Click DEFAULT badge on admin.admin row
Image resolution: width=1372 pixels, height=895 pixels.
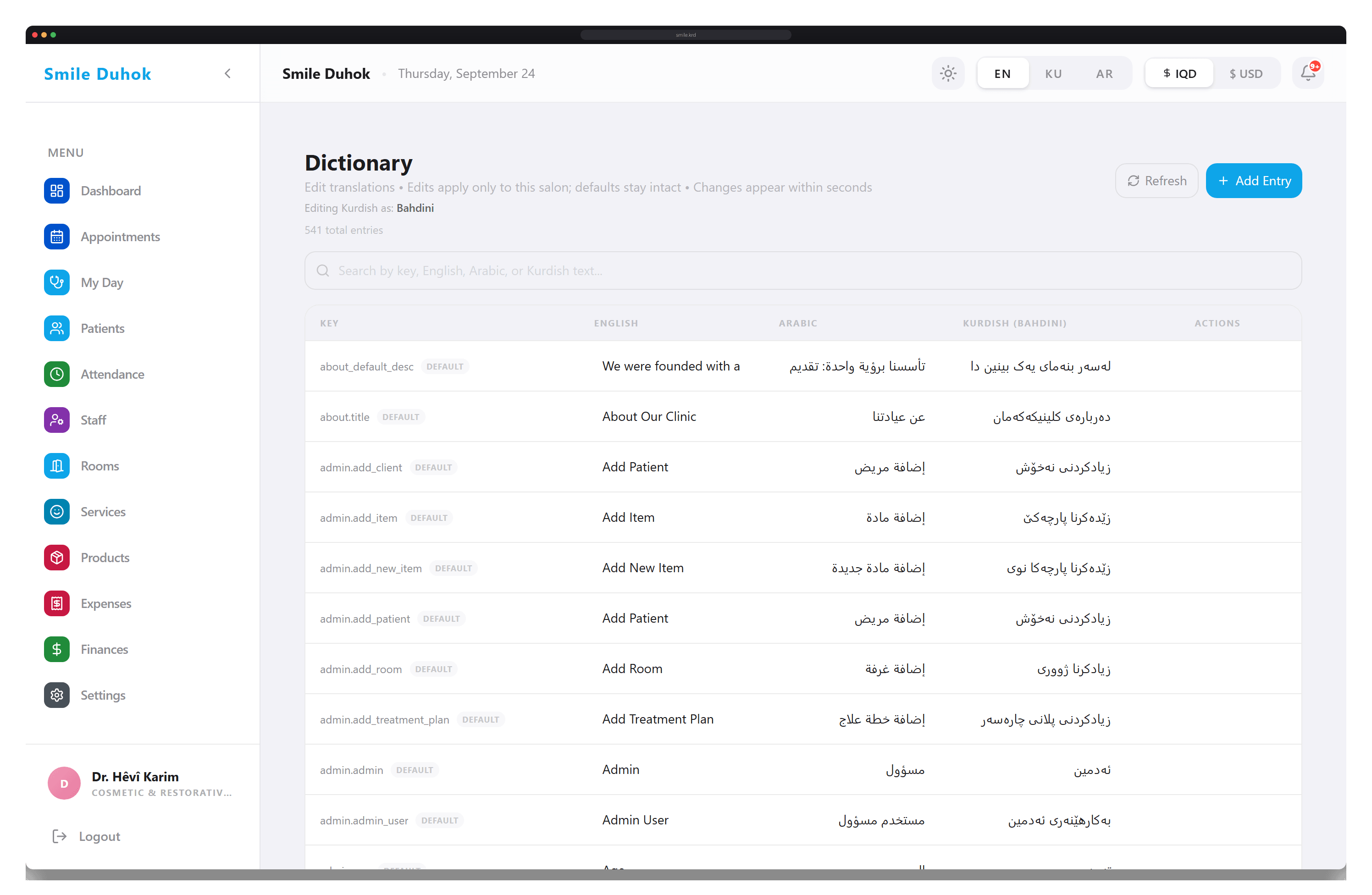pos(415,770)
